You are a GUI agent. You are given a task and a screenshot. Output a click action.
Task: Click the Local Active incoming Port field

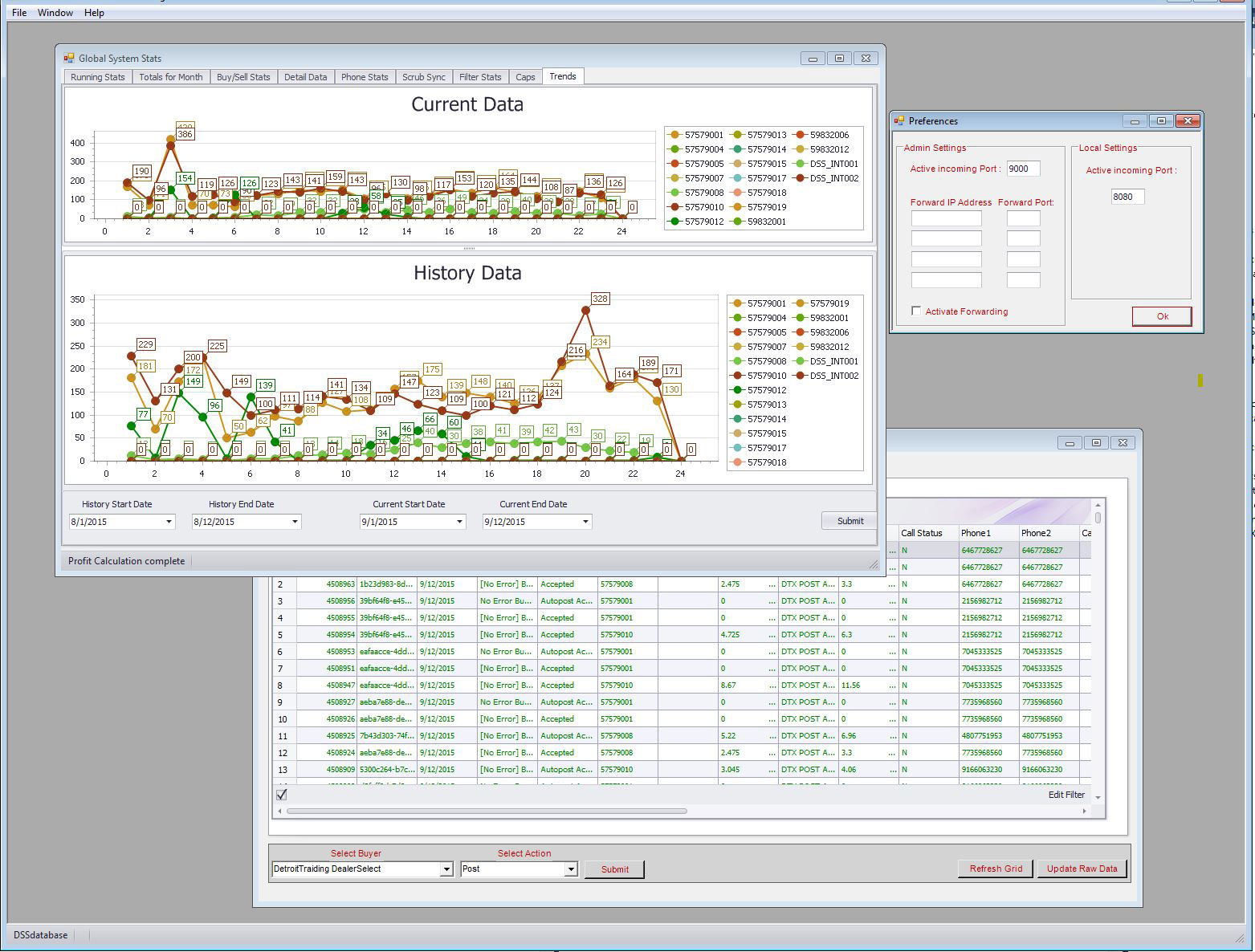[x=1127, y=197]
